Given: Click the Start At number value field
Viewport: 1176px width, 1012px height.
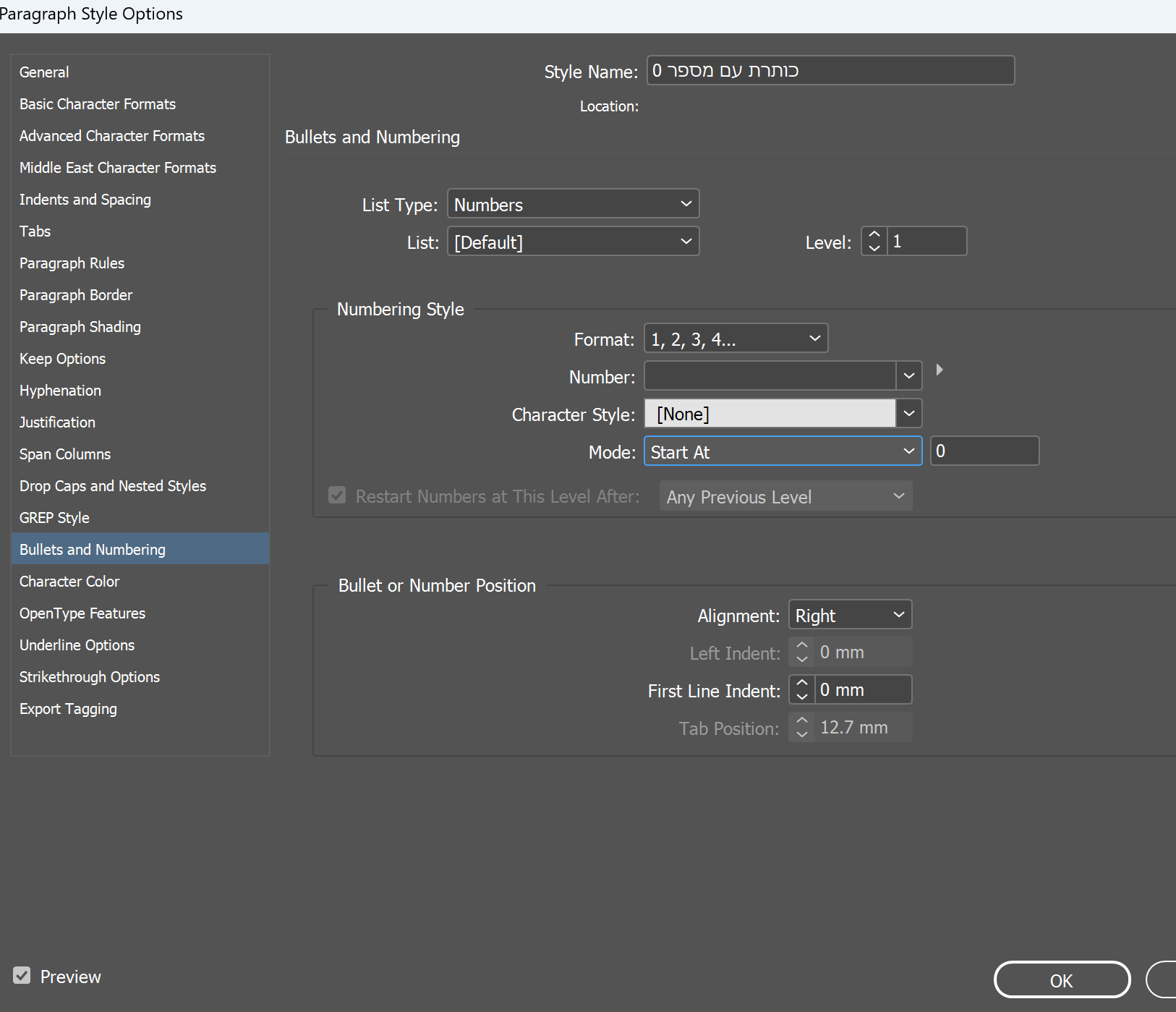Looking at the screenshot, I should 984,451.
